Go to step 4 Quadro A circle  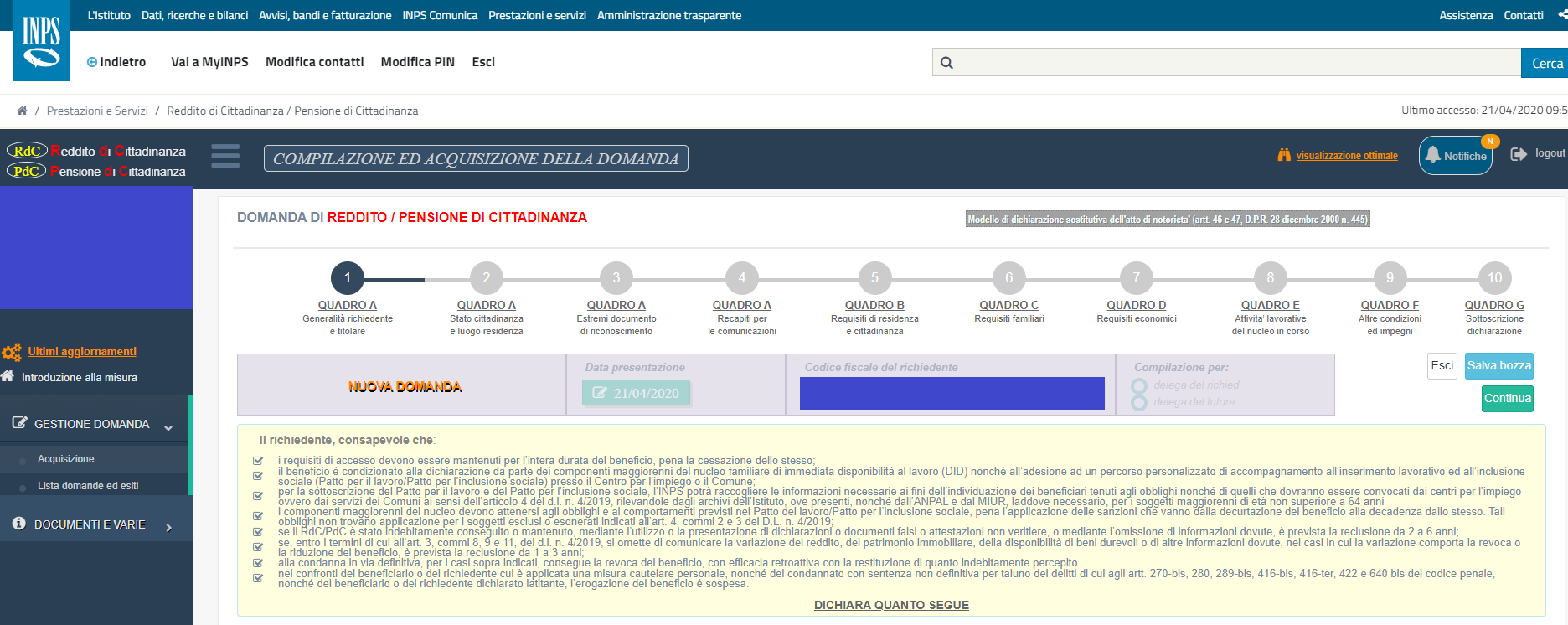tap(742, 278)
